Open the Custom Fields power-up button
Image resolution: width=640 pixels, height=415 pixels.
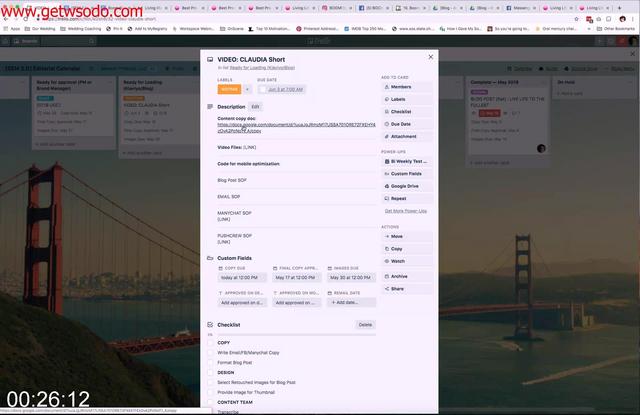tap(407, 174)
